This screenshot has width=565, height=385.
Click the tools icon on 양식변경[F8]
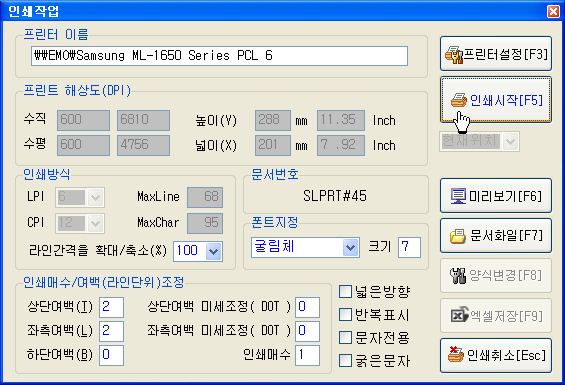point(458,276)
